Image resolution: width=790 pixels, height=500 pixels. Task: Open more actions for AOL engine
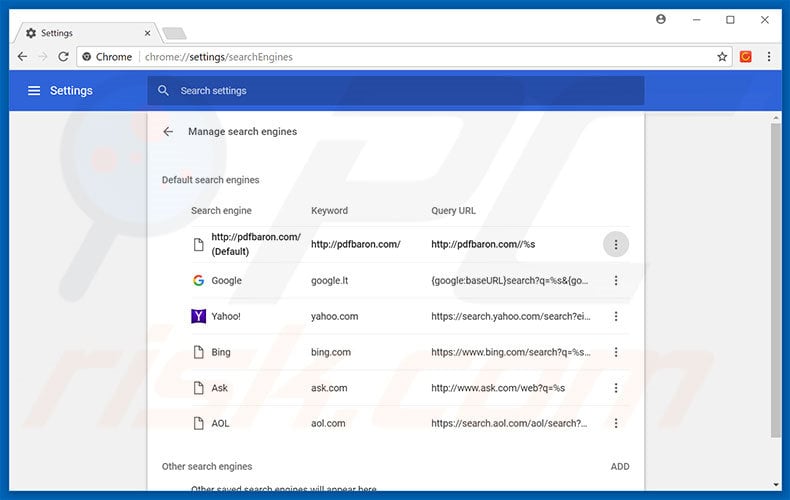coord(616,423)
